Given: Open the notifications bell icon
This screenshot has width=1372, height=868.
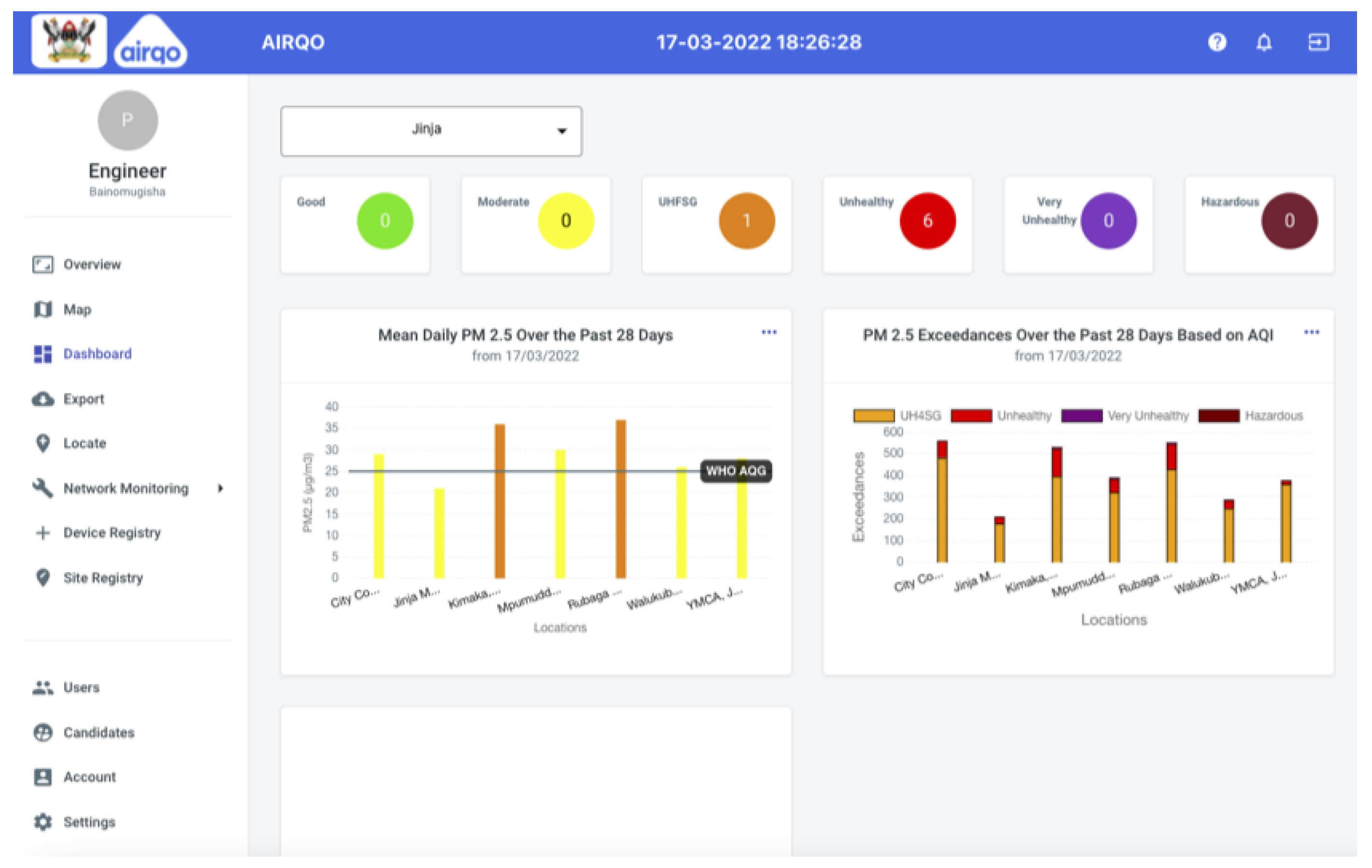Looking at the screenshot, I should 1264,42.
